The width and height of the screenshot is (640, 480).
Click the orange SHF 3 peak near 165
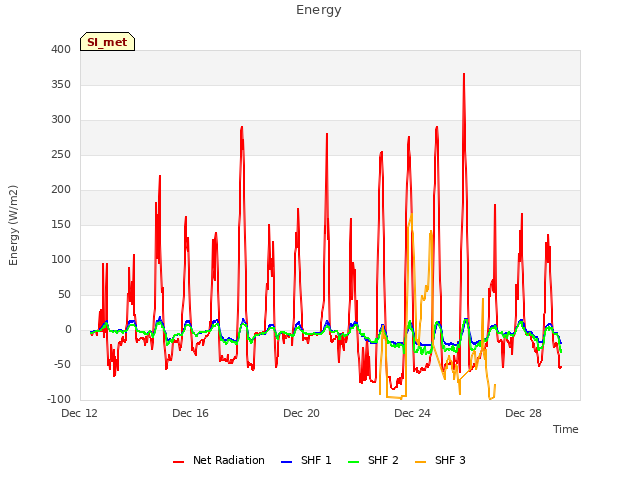411,214
